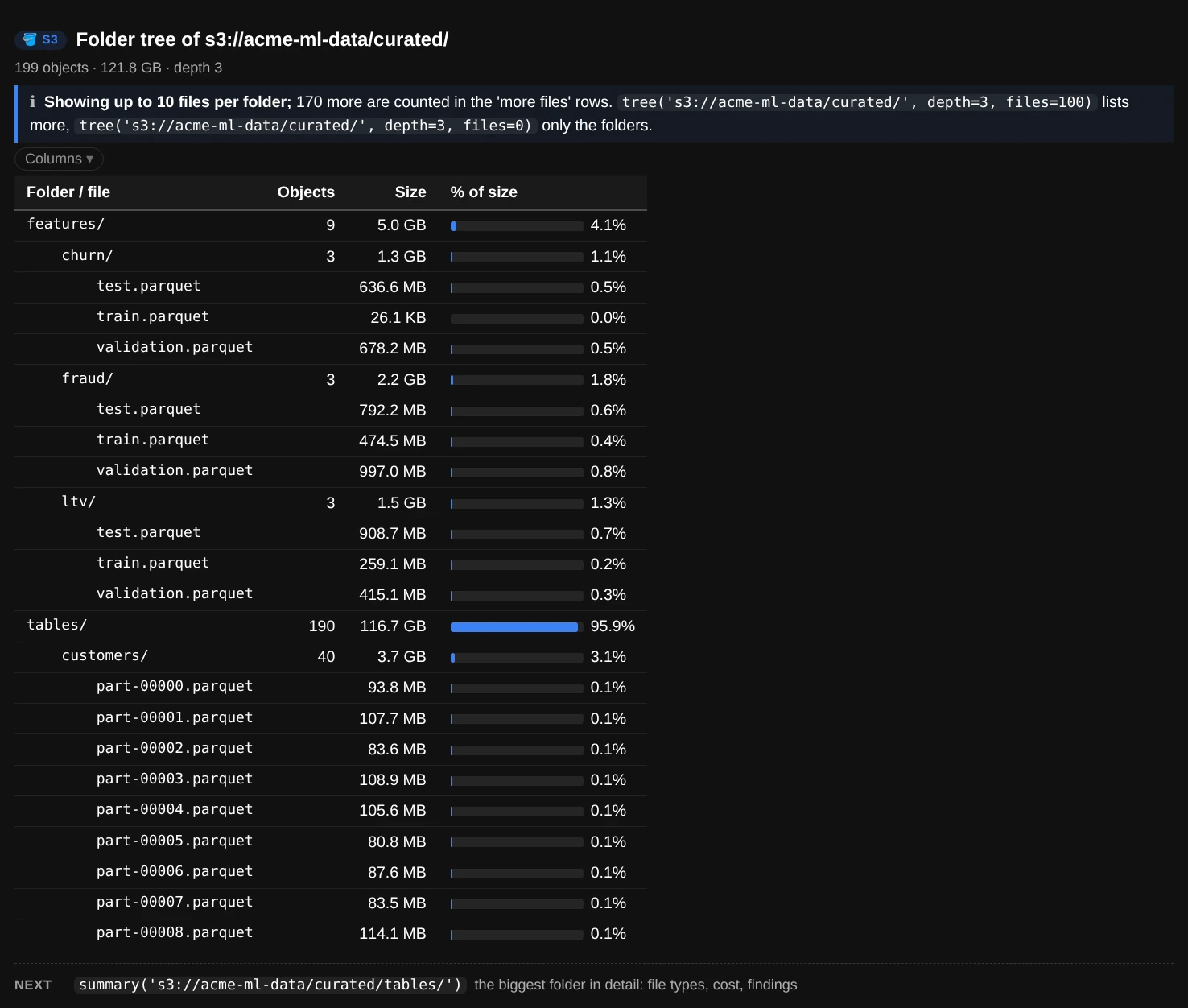This screenshot has width=1188, height=1008.
Task: Open the Columns dropdown
Action: 59,159
